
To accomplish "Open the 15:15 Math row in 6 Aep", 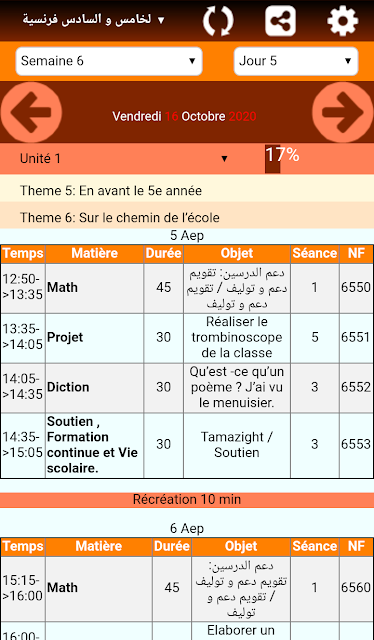I will click(x=187, y=589).
